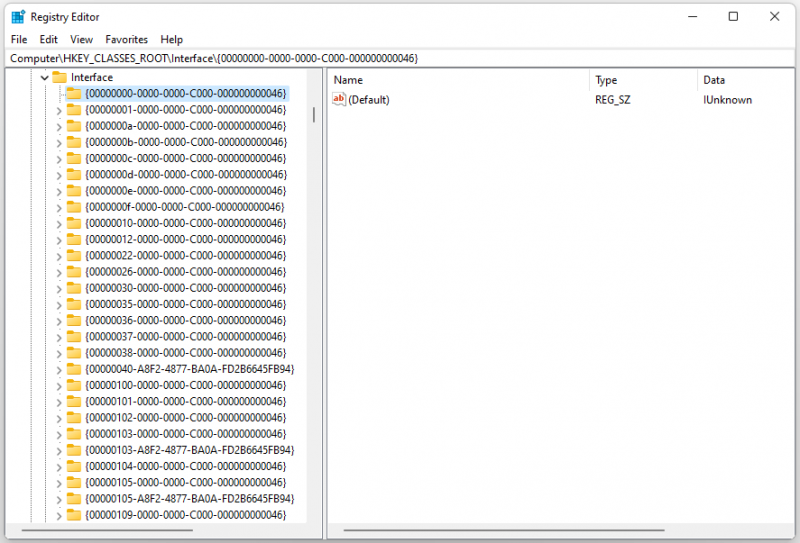This screenshot has width=800, height=543.
Task: Click folder icon of {00000101-0000-0000-C000-000000000046}
Action: 74,401
